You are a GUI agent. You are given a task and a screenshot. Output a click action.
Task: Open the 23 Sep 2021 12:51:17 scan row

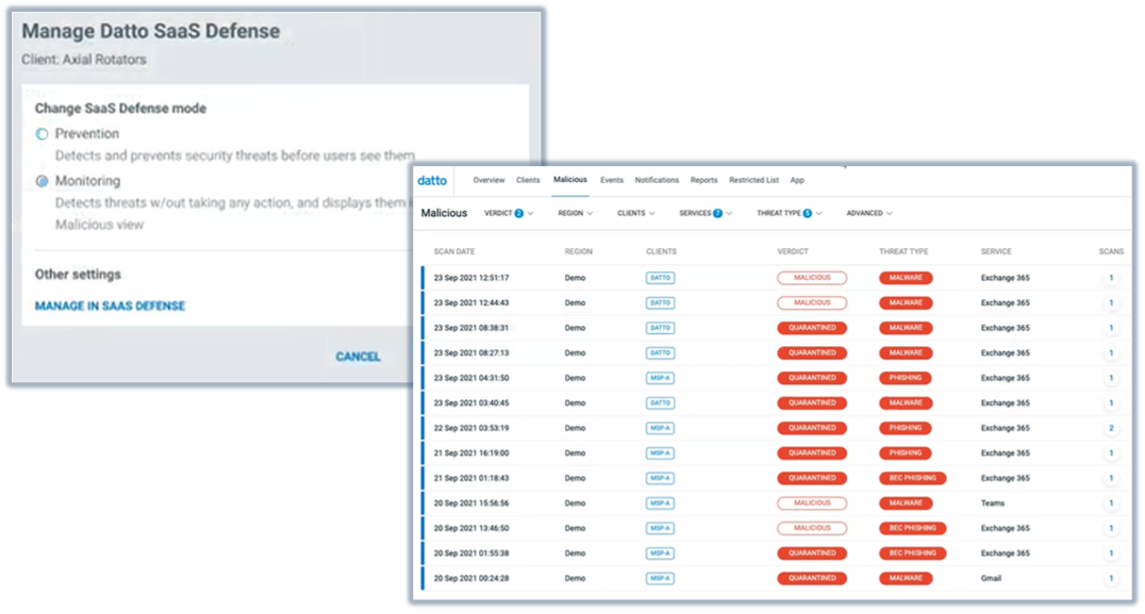click(x=774, y=278)
